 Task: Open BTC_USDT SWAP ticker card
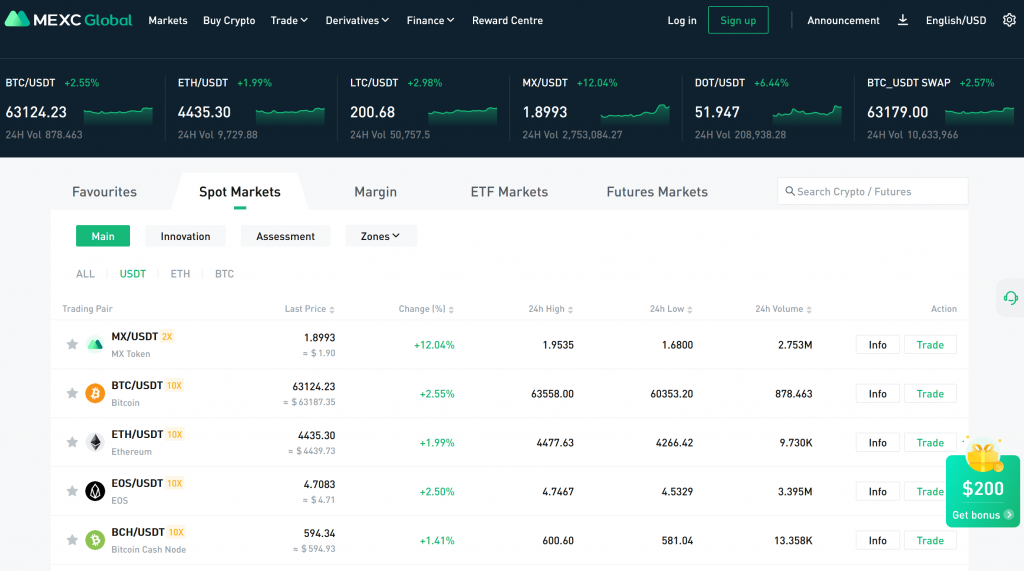click(940, 108)
